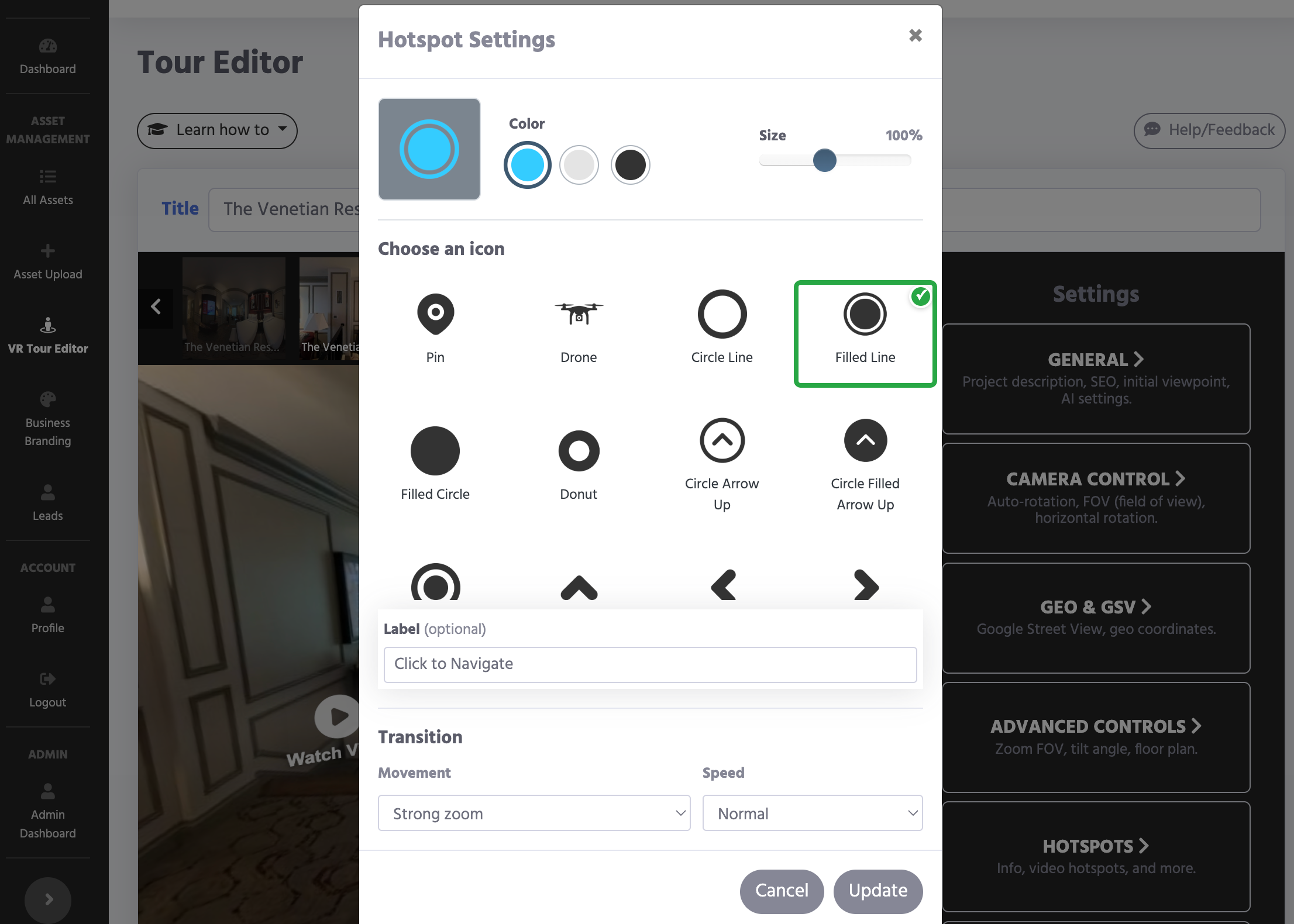Choose the right chevron hotspot icon
The height and width of the screenshot is (924, 1294).
pyautogui.click(x=866, y=585)
